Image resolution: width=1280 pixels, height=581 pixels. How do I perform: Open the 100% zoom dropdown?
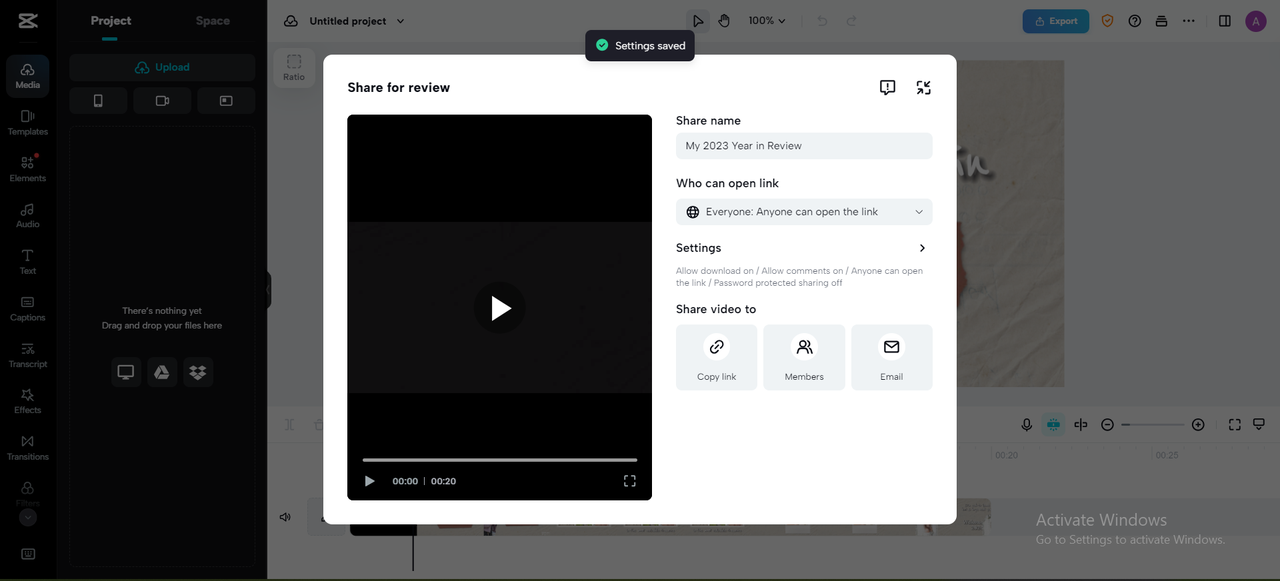coord(767,21)
